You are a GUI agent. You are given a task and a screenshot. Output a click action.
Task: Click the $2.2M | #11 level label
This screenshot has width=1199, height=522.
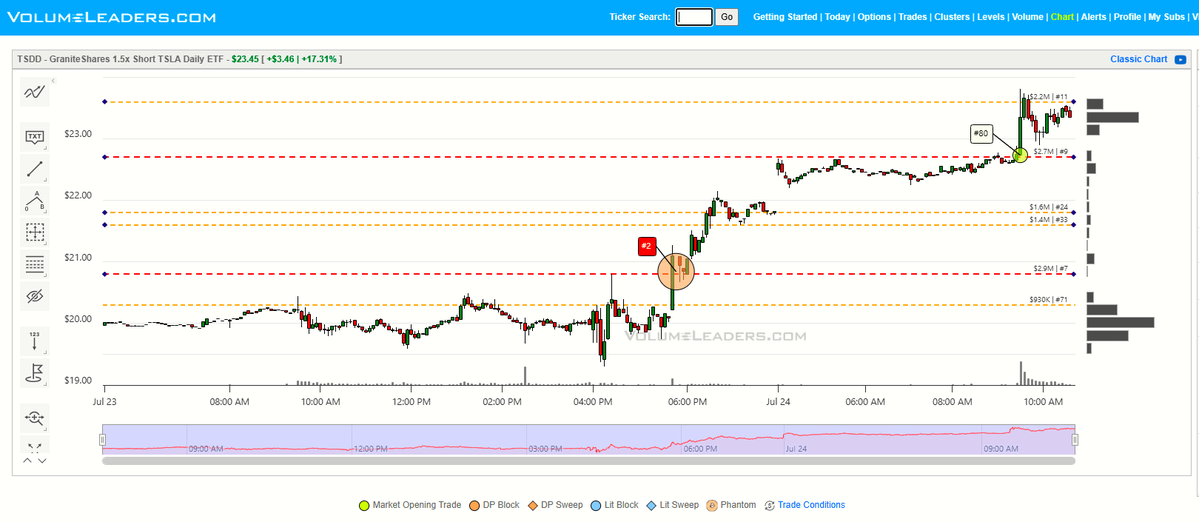[x=1048, y=97]
